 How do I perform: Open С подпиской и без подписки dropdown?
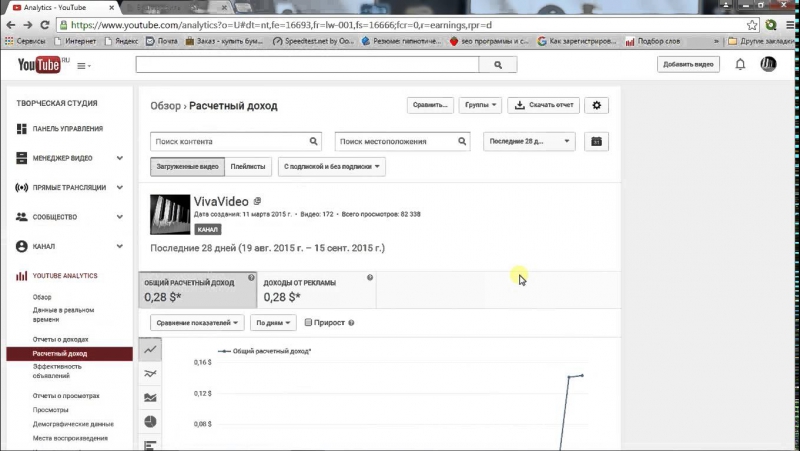point(332,167)
